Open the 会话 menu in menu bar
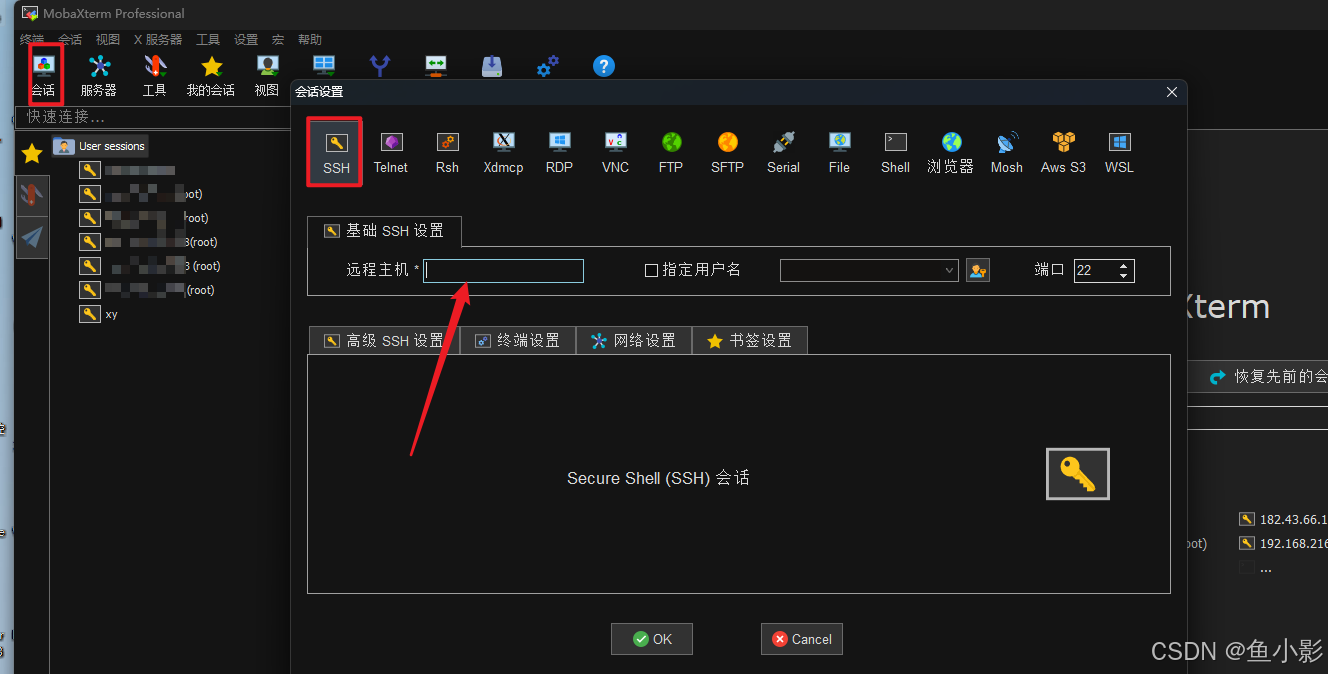 coord(70,40)
